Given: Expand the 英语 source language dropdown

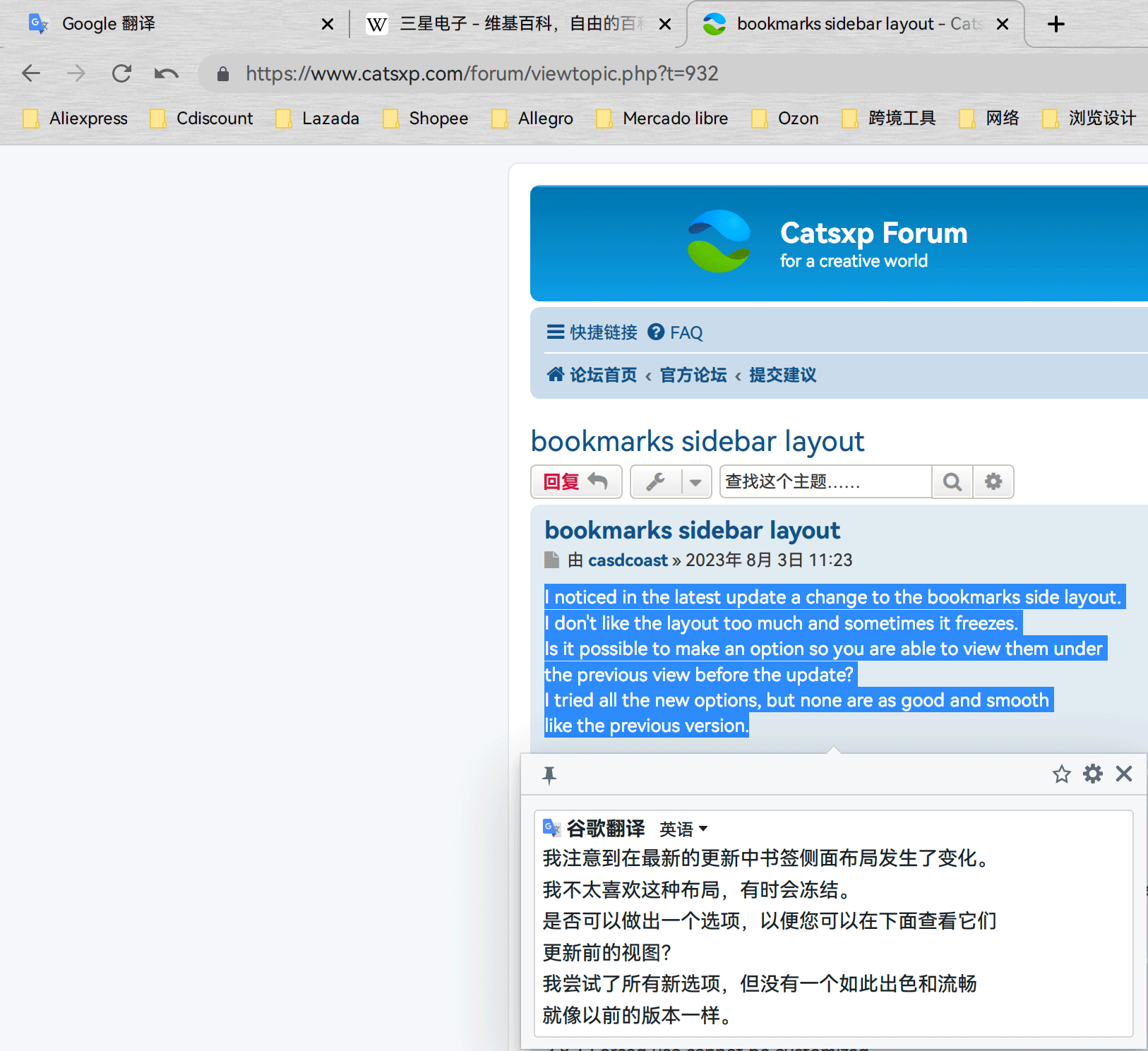Looking at the screenshot, I should click(683, 829).
